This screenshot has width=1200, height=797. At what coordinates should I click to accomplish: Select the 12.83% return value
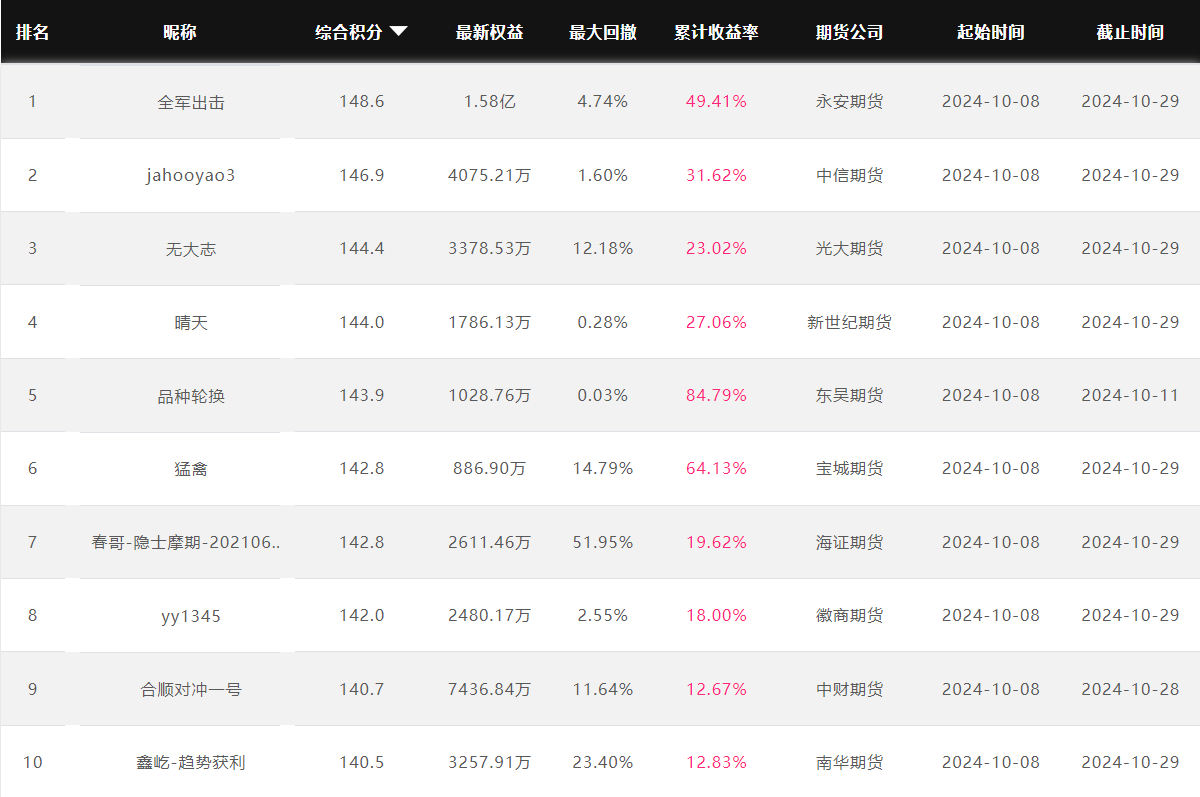click(716, 762)
